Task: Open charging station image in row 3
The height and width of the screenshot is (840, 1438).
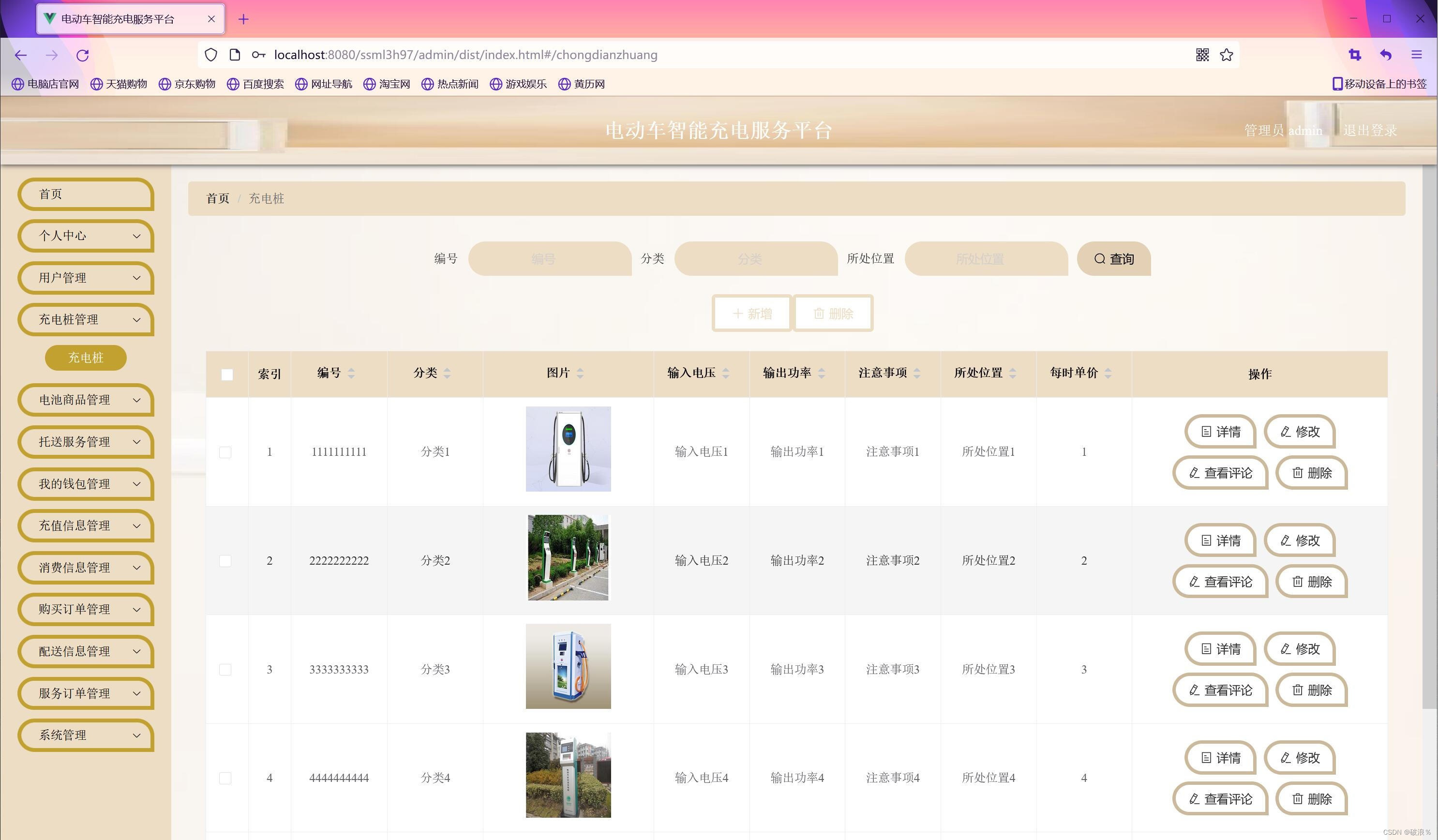Action: pos(569,666)
